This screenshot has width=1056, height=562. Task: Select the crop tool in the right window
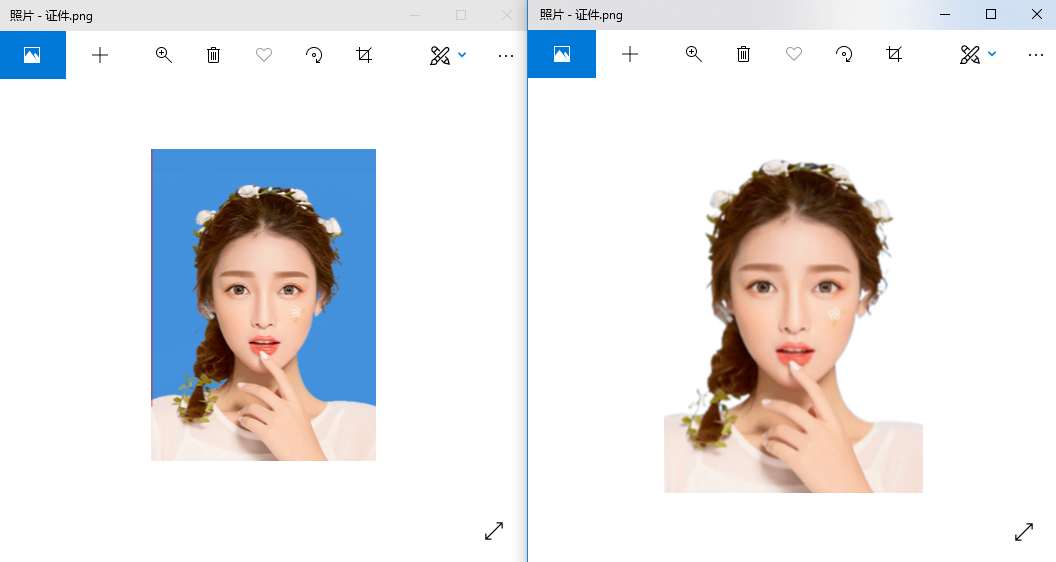(x=894, y=55)
